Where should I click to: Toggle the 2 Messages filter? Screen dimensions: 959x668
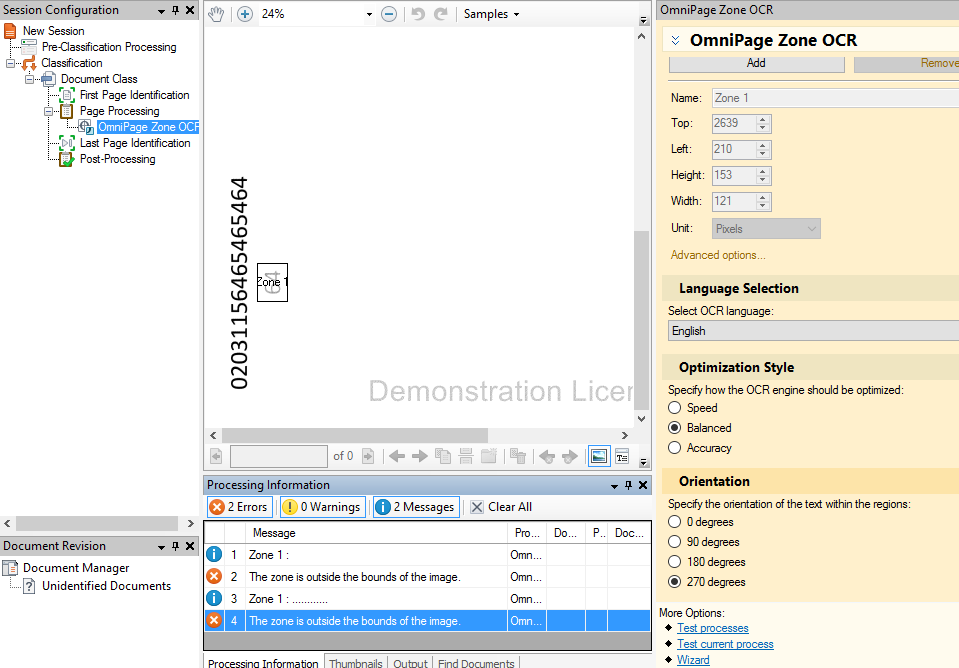[x=416, y=507]
